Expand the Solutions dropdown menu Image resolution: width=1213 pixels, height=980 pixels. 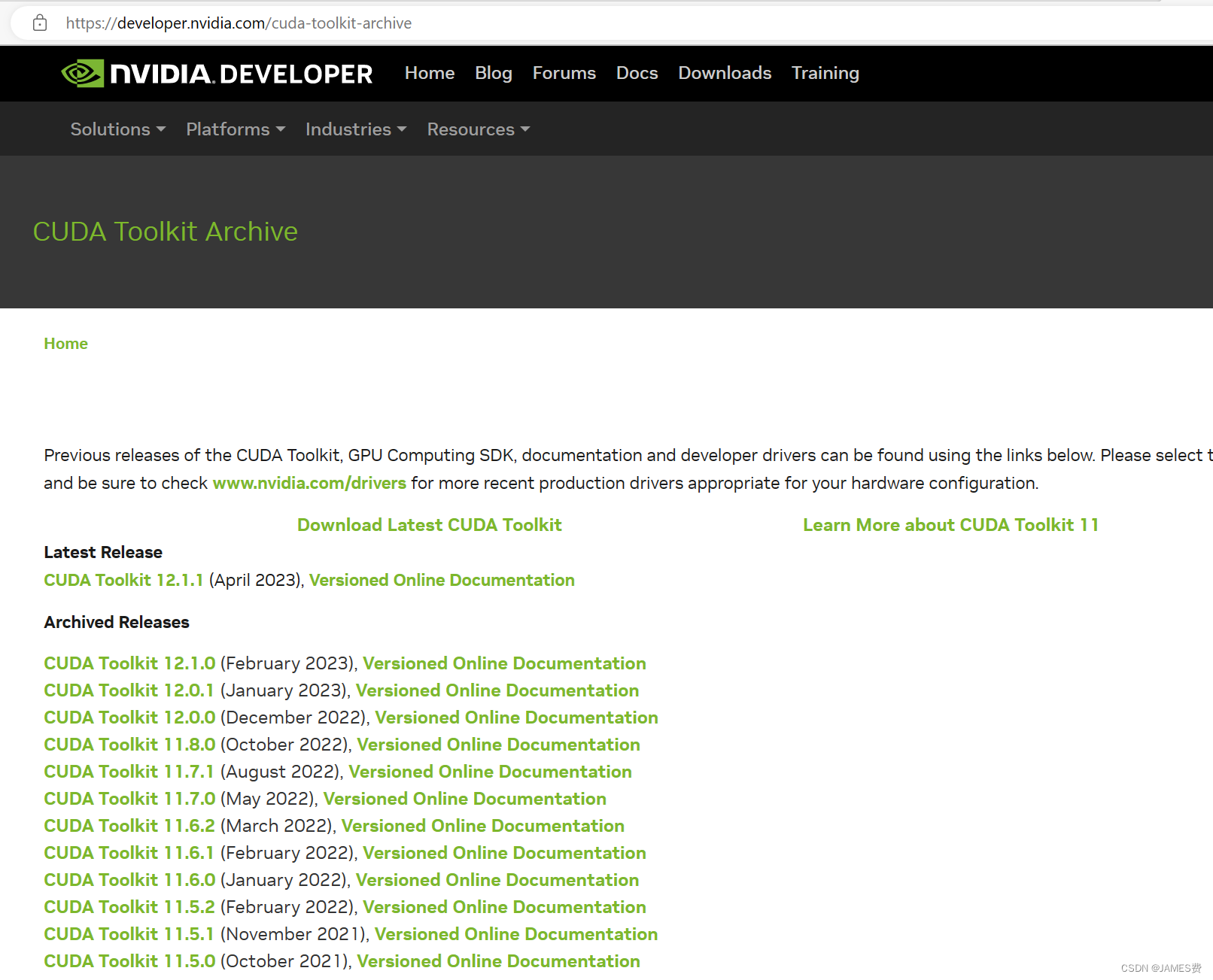118,129
